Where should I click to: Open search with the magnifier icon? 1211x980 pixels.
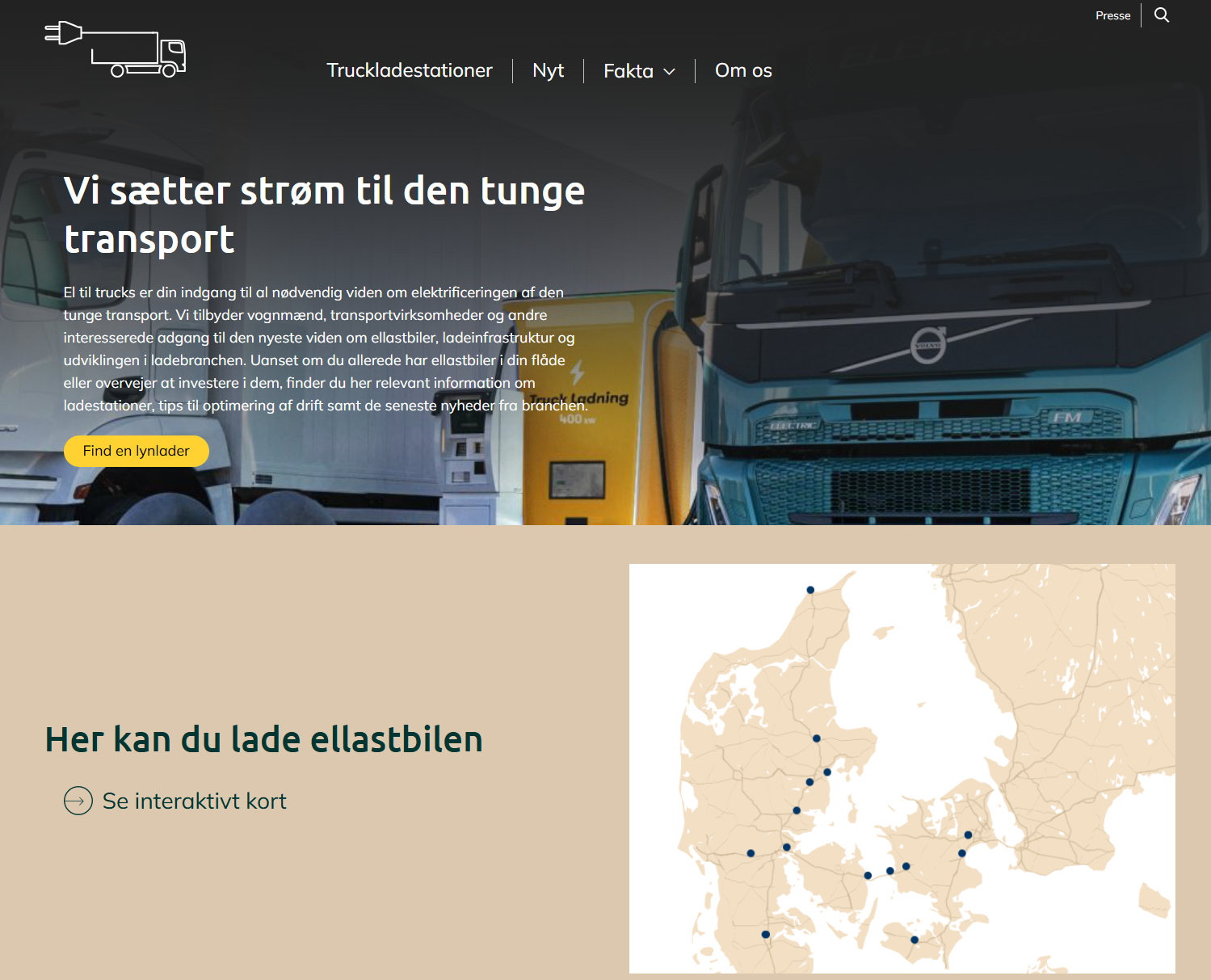pos(1161,15)
